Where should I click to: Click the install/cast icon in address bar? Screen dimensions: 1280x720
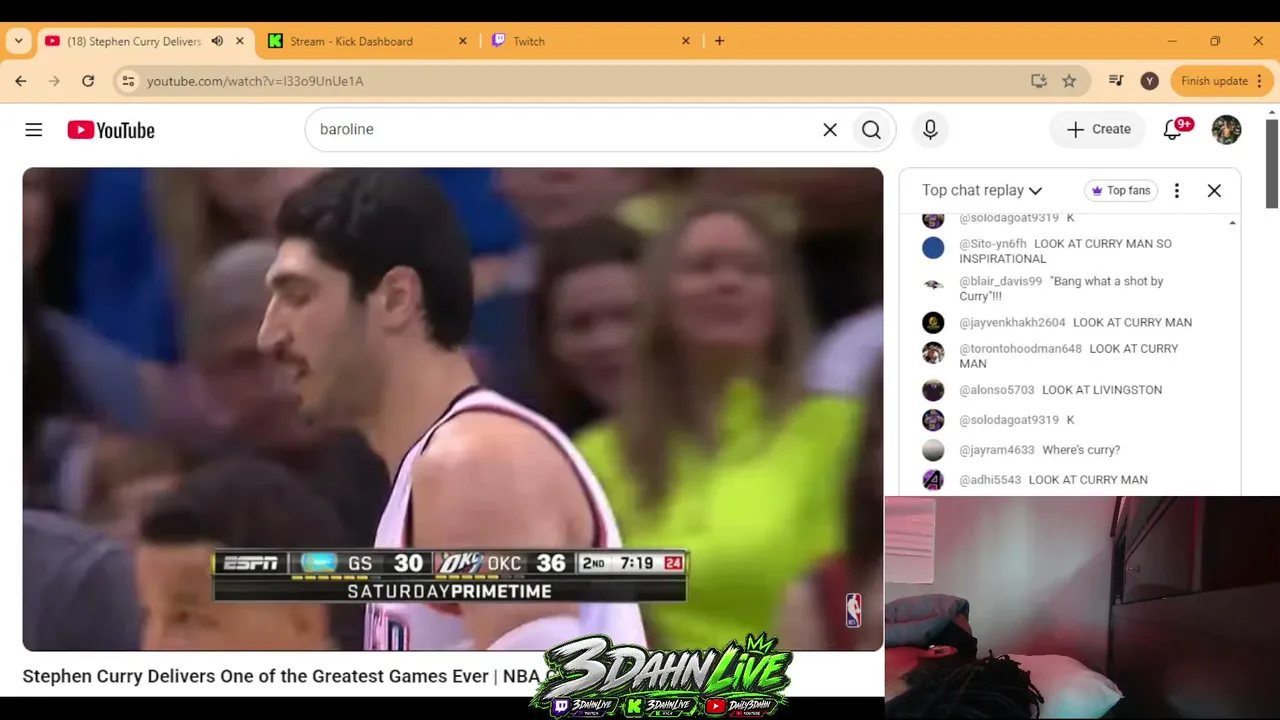pos(1039,81)
